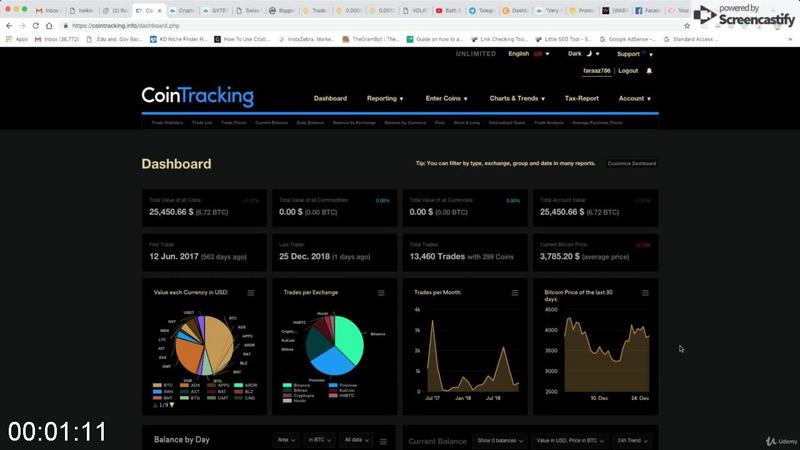800x450 pixels.
Task: Expand the Support dropdown
Action: pos(635,54)
